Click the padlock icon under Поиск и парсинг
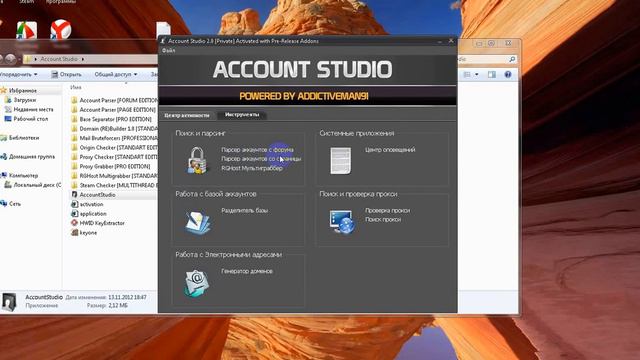Image resolution: width=640 pixels, height=360 pixels. coord(197,160)
